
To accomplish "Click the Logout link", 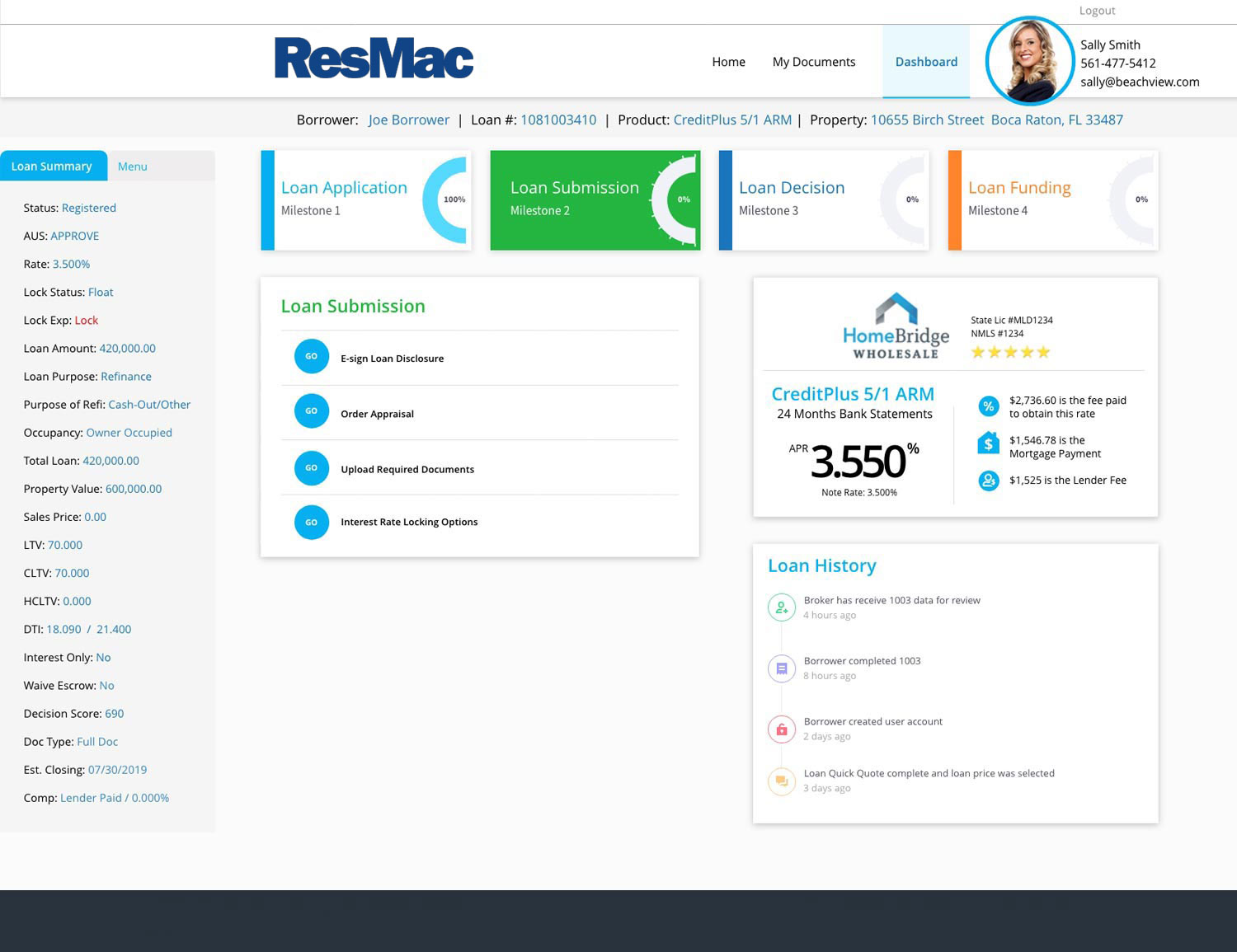I will tap(1097, 11).
